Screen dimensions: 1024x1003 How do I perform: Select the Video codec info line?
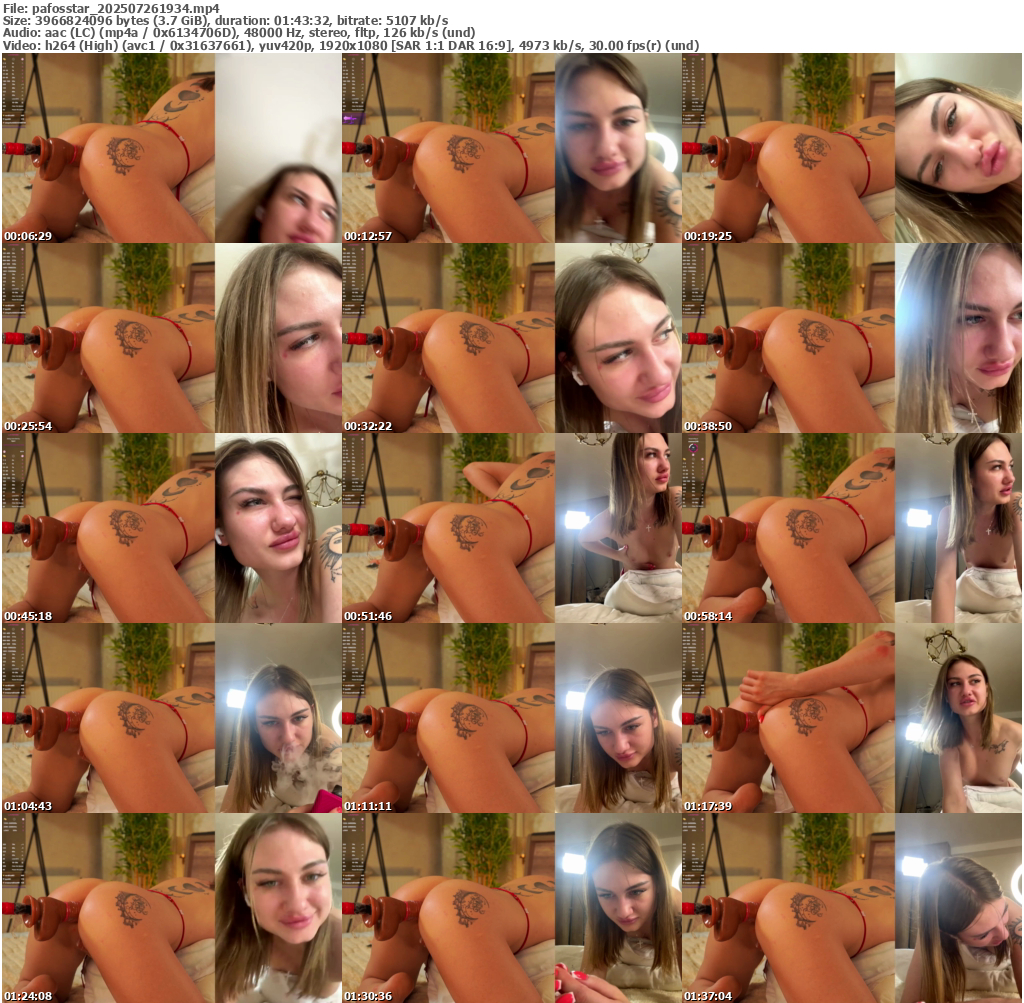[x=350, y=46]
